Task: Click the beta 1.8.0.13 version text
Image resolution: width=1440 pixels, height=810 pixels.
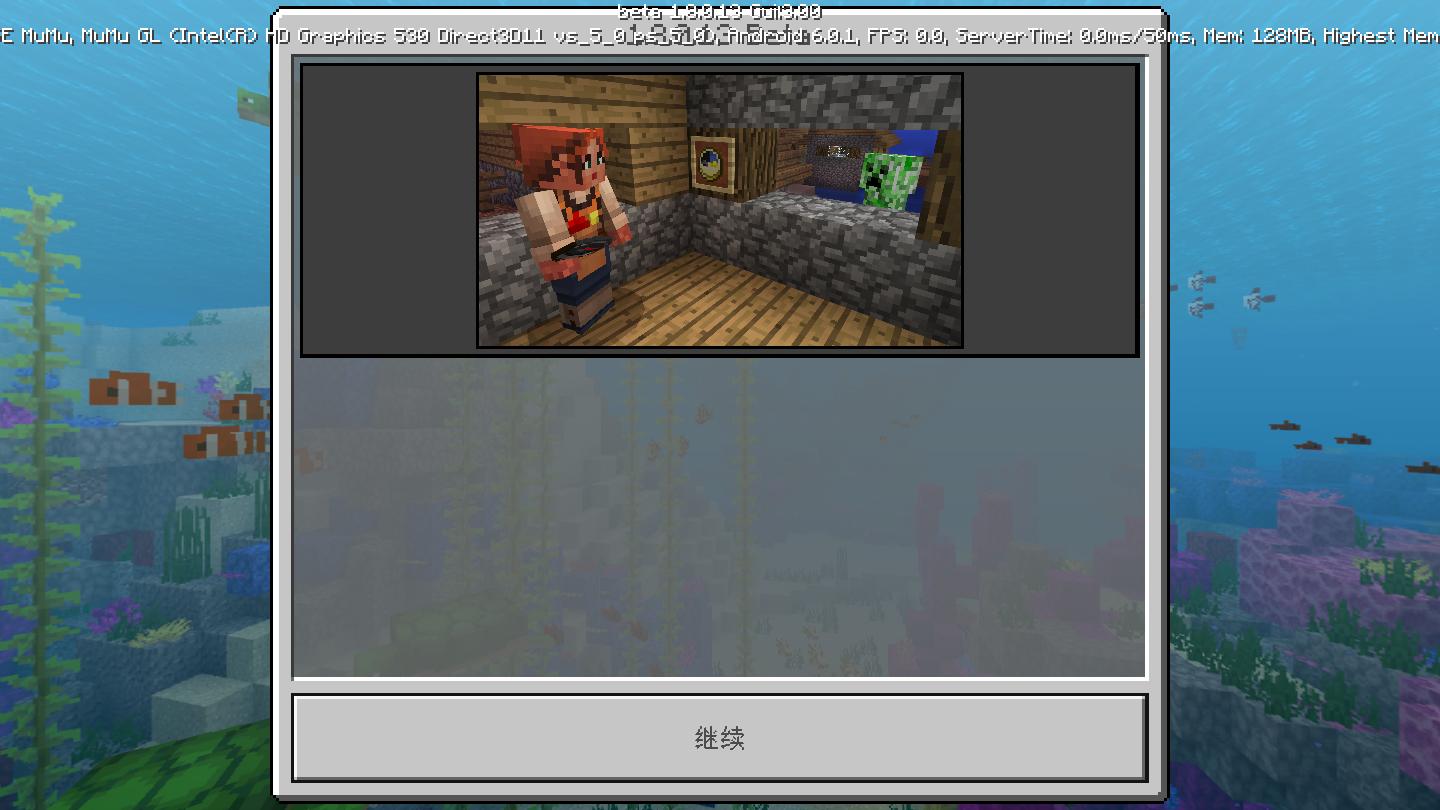Action: [x=719, y=12]
